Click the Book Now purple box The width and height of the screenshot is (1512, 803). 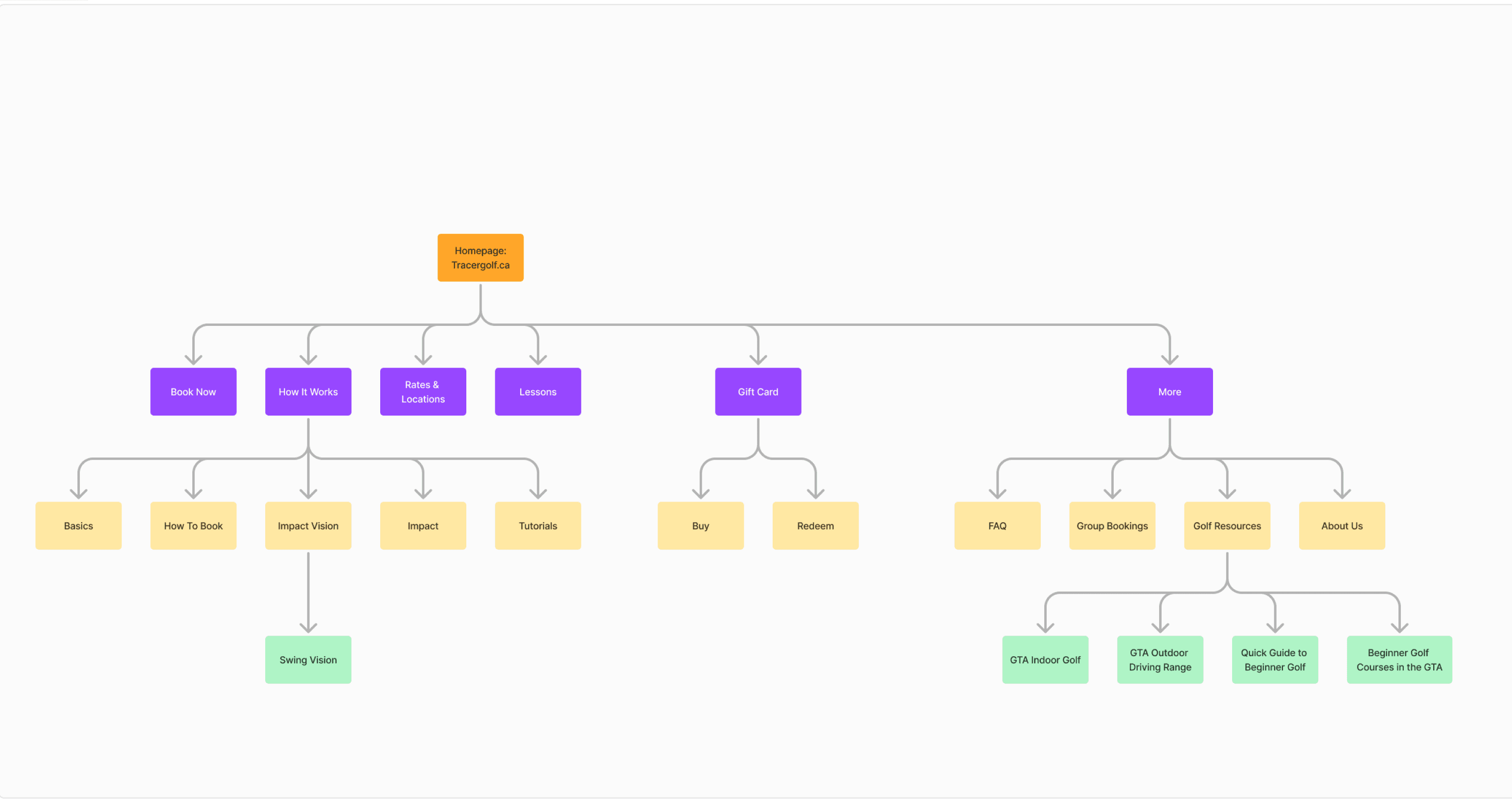pyautogui.click(x=193, y=391)
